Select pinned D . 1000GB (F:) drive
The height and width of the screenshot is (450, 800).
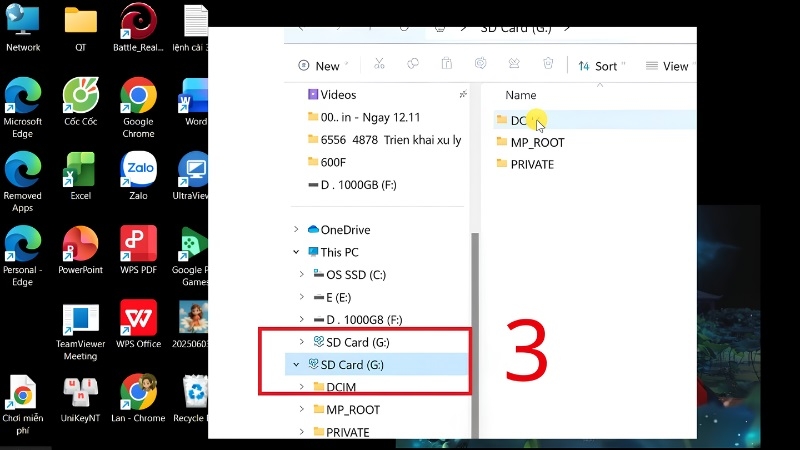[x=352, y=185]
